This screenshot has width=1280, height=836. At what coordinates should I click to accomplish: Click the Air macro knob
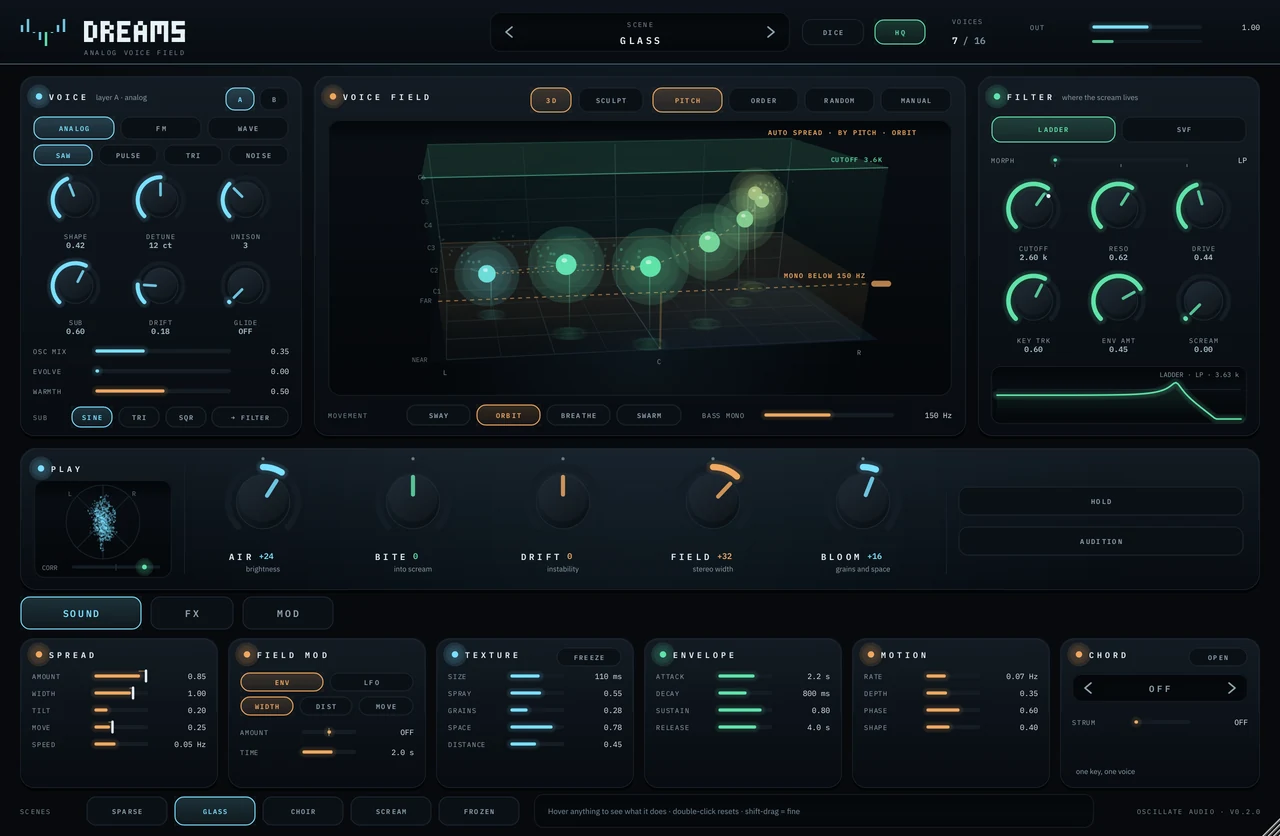point(262,499)
